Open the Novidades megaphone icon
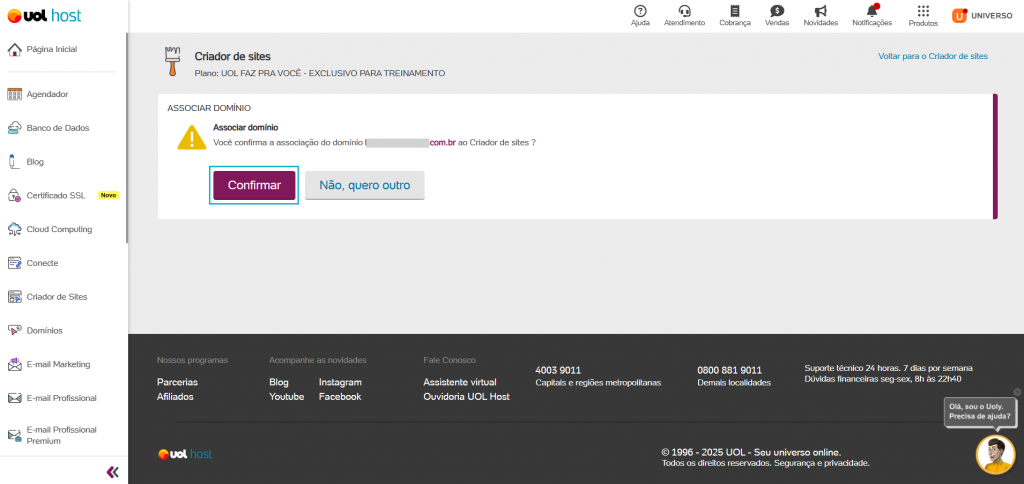Screen dimensions: 1024x484 click(x=821, y=11)
